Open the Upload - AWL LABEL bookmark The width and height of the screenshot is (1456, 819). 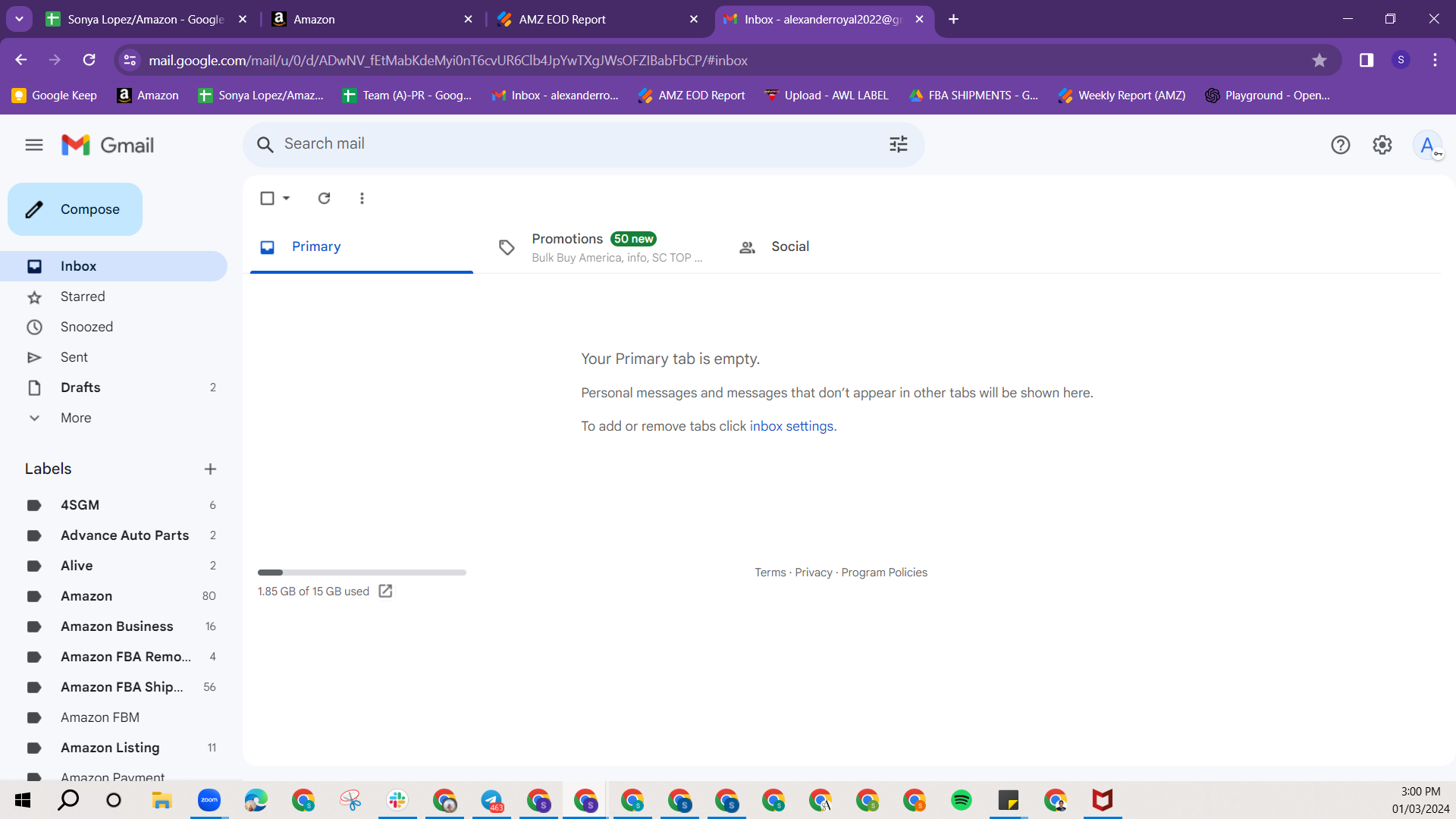point(827,96)
